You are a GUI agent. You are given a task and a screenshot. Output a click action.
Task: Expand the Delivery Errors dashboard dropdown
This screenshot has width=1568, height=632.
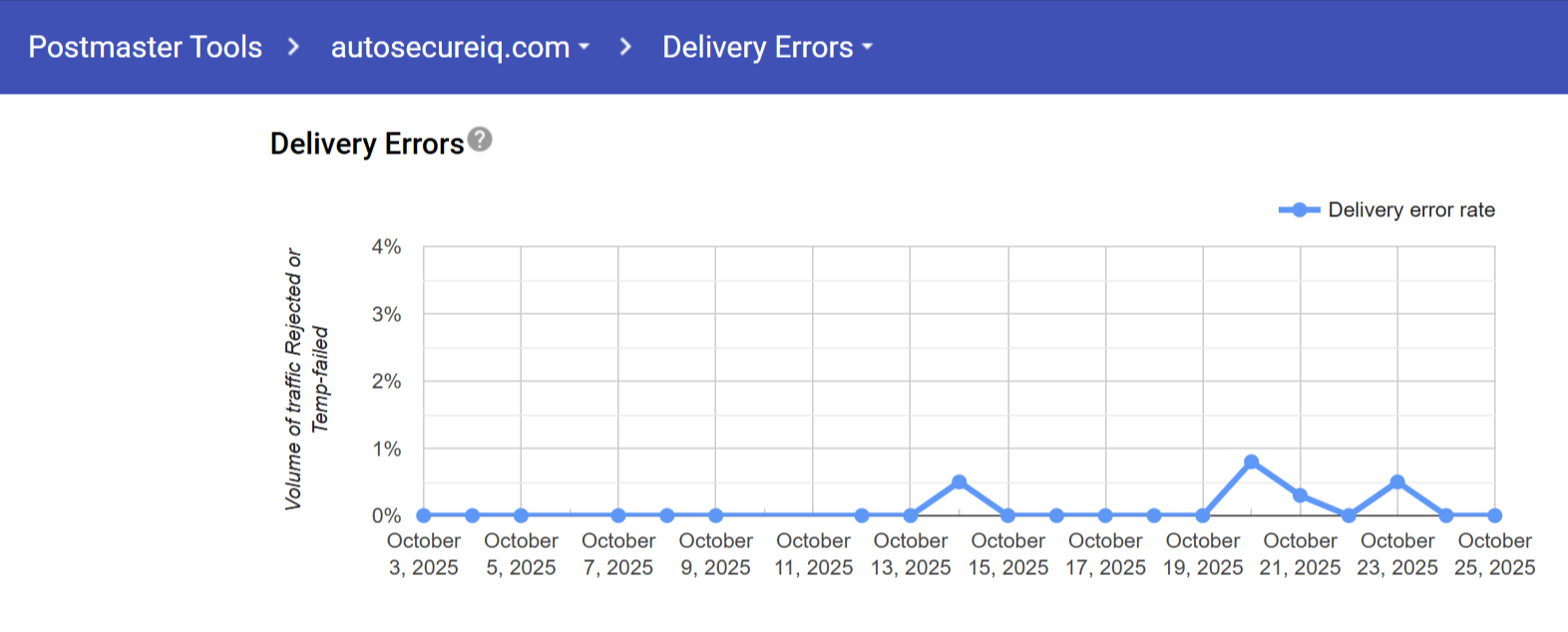(767, 47)
